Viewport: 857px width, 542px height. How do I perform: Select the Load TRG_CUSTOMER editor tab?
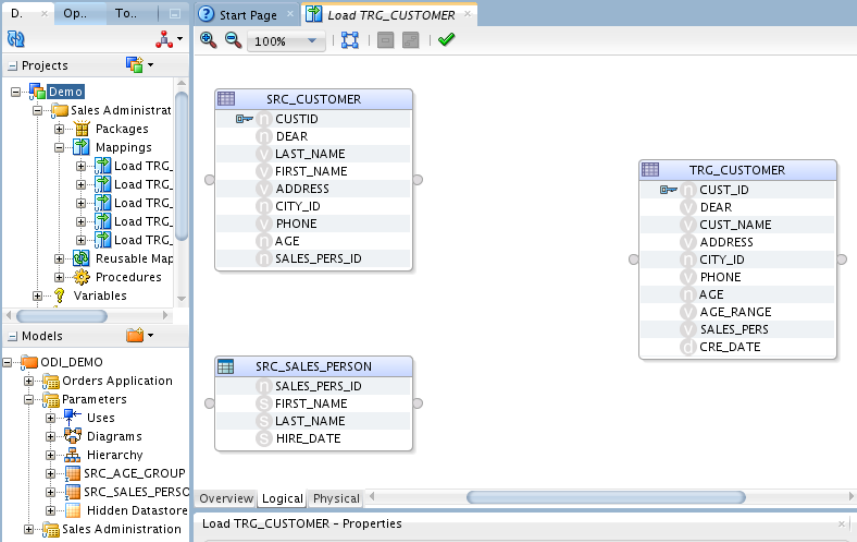390,15
